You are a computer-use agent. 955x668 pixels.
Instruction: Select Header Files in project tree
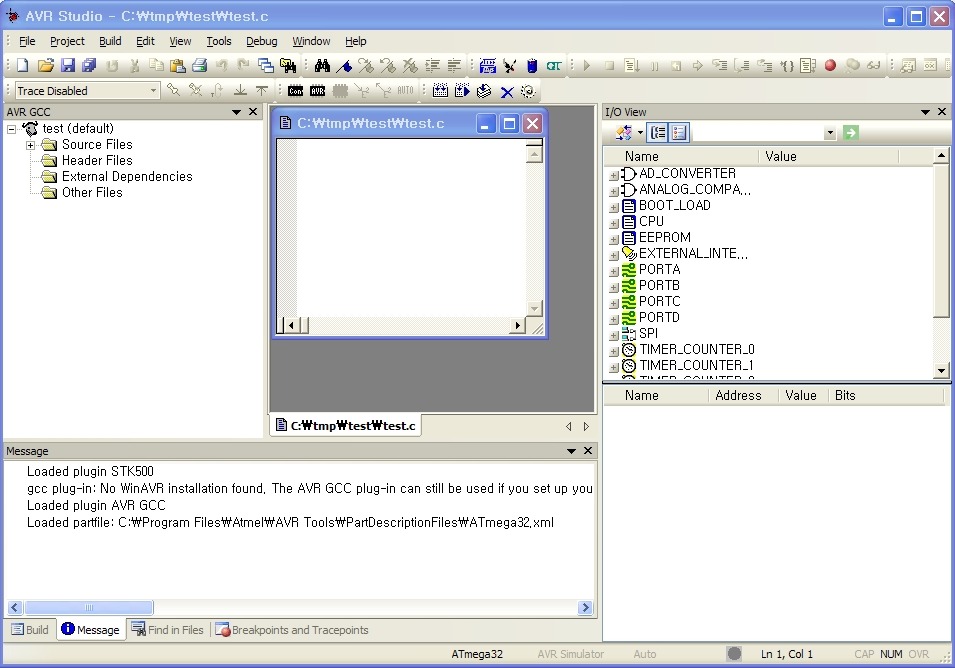click(96, 160)
